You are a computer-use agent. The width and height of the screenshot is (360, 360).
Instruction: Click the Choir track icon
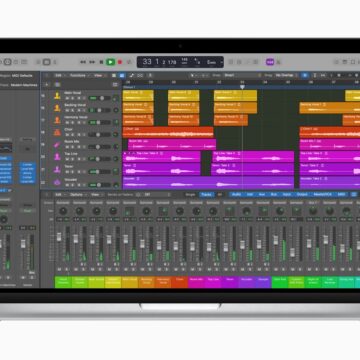click(57, 132)
